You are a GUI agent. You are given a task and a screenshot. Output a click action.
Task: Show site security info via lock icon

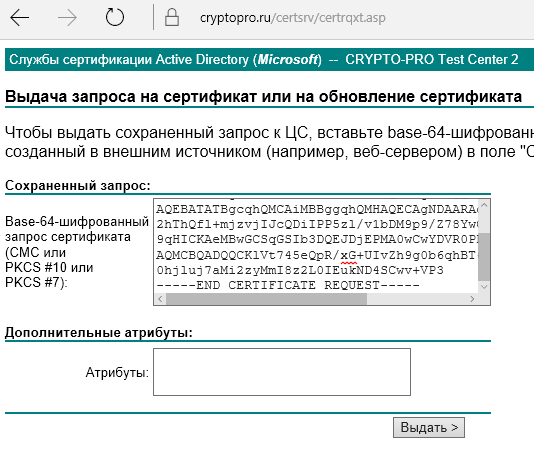[x=172, y=17]
